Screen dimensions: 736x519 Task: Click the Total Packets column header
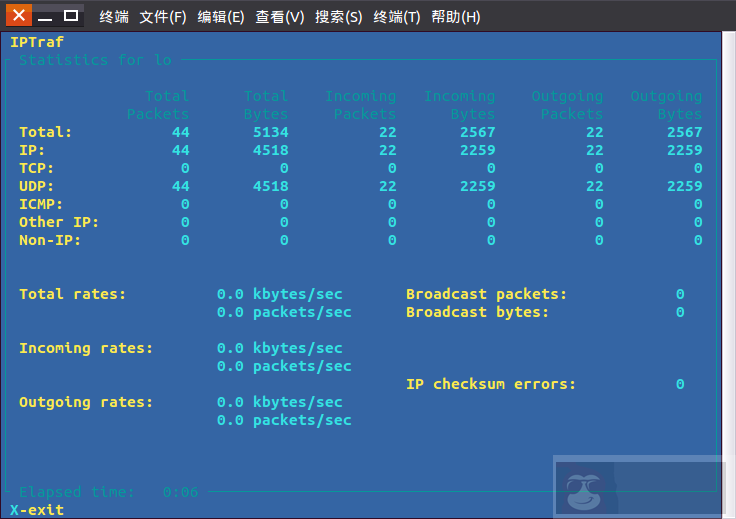(158, 105)
